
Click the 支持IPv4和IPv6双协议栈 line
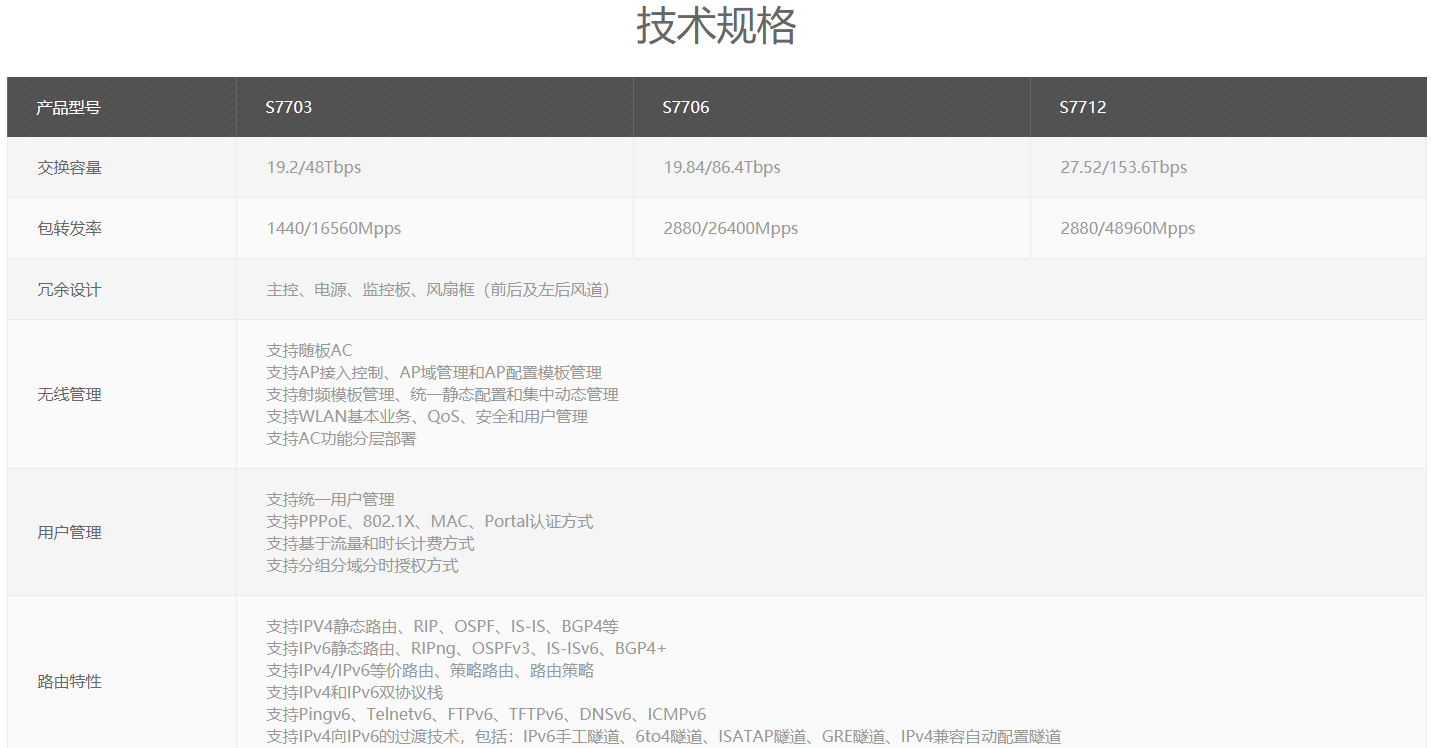point(354,693)
